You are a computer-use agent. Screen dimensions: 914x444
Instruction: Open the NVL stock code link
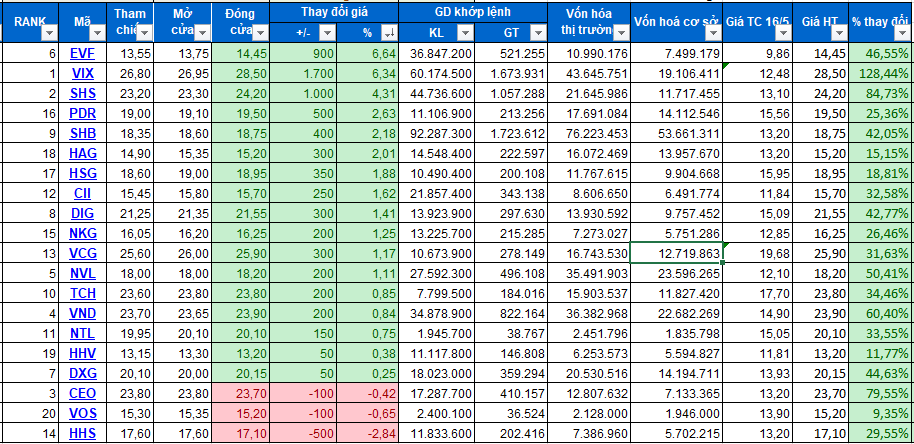click(x=82, y=273)
